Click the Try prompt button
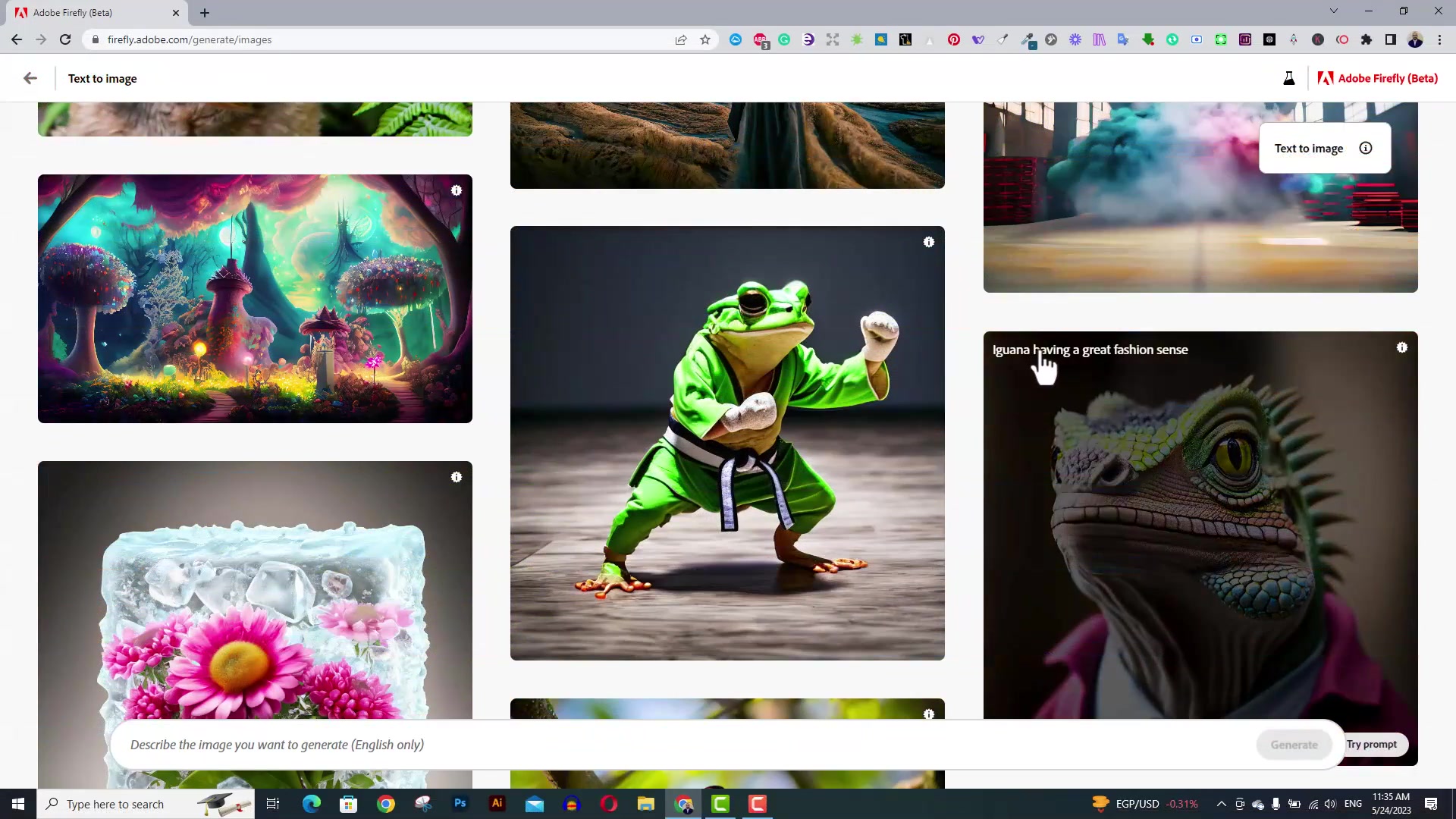Viewport: 1456px width, 819px height. point(1371,744)
